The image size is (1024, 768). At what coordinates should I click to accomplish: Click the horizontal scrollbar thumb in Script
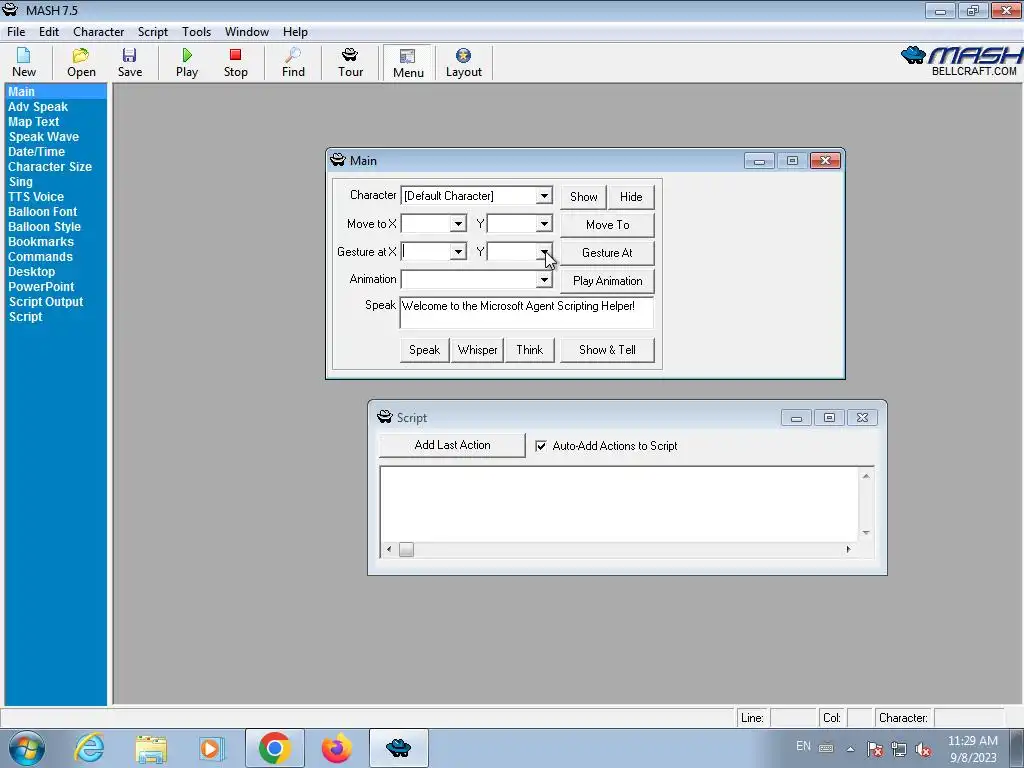[406, 550]
